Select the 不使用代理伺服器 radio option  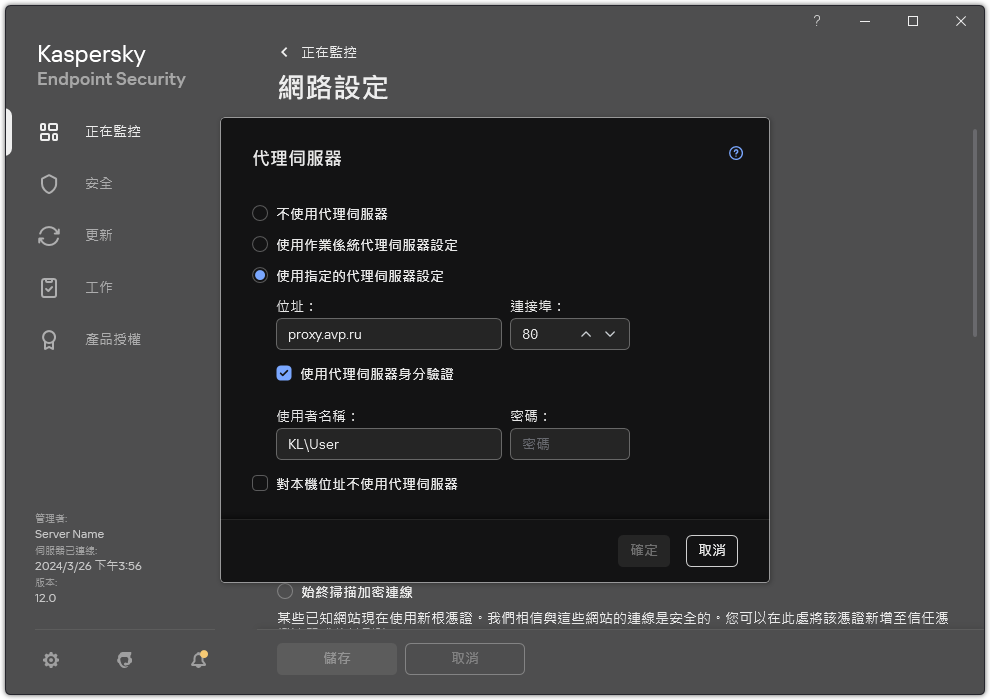(x=259, y=213)
